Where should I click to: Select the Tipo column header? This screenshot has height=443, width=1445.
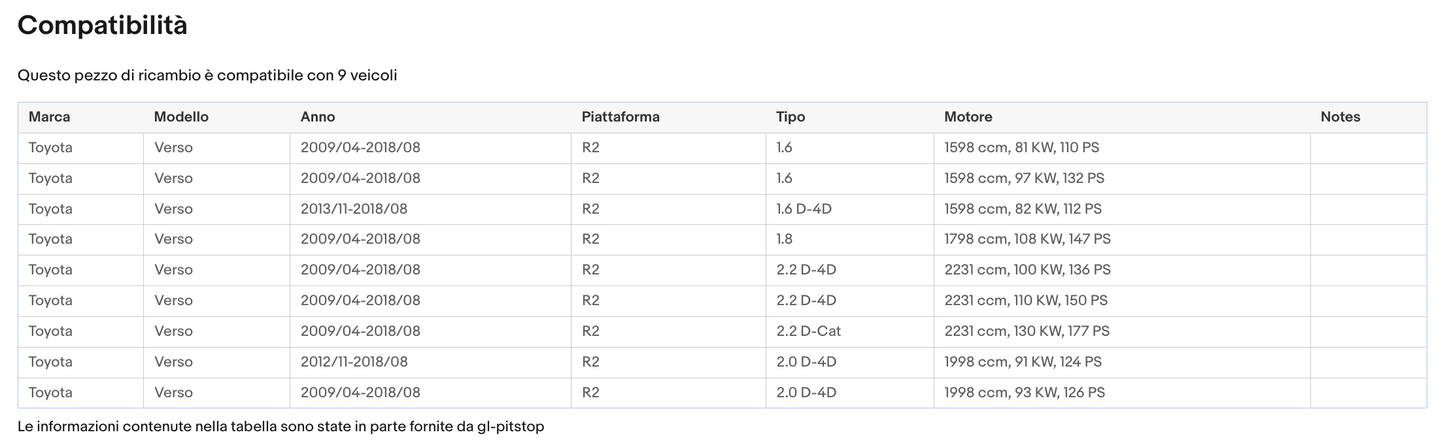(x=790, y=117)
